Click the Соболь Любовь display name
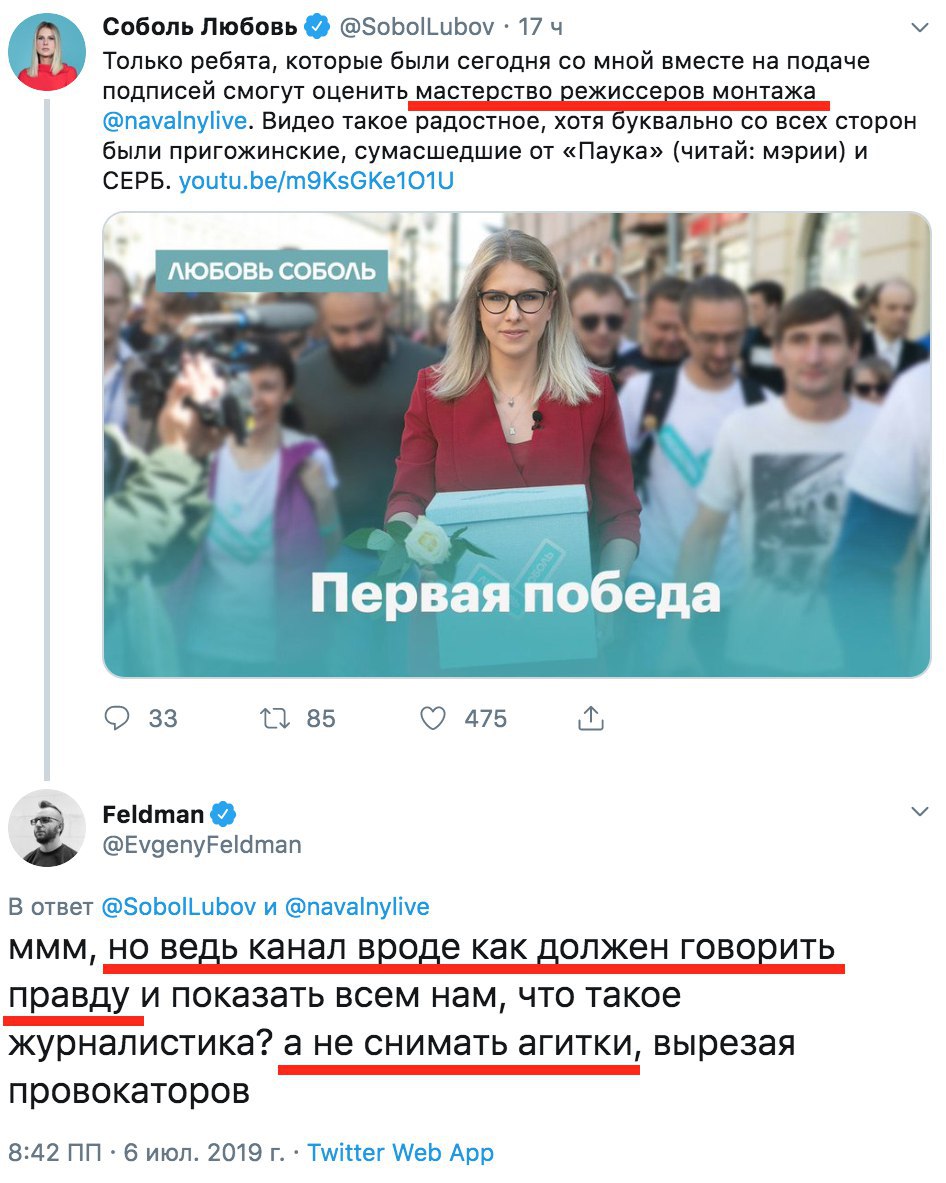Viewport: 946px width, 1183px height. click(x=200, y=27)
